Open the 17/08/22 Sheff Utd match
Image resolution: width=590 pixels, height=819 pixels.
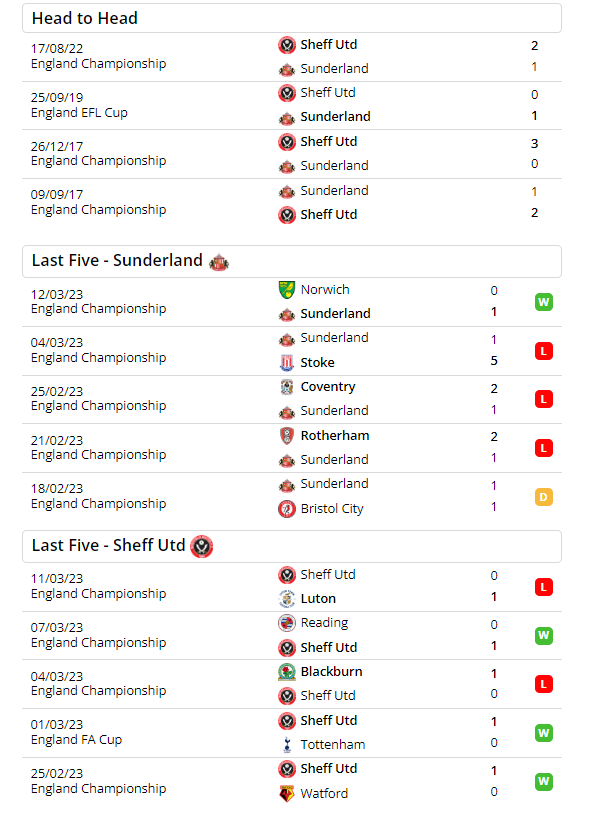click(x=292, y=56)
